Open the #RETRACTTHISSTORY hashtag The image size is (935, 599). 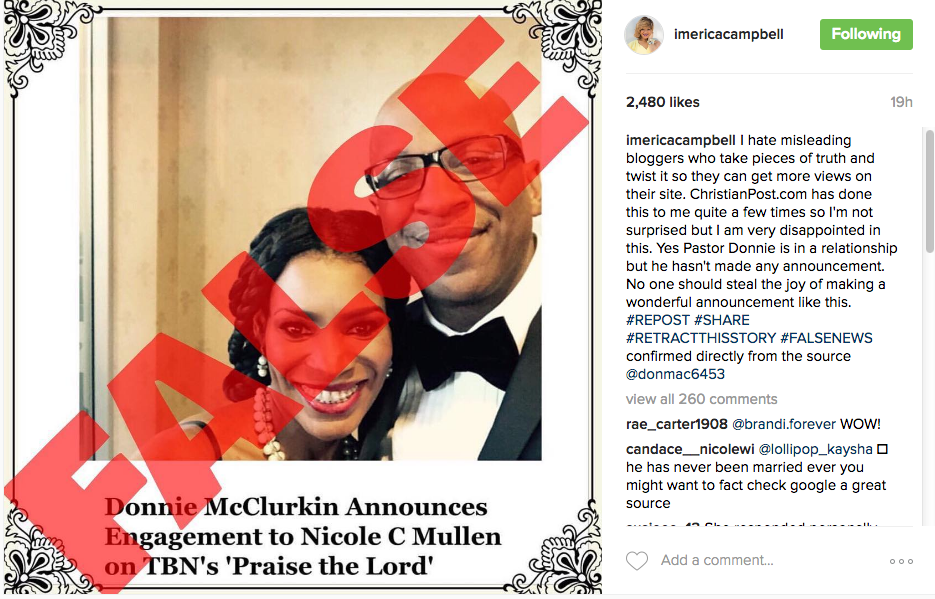[701, 338]
